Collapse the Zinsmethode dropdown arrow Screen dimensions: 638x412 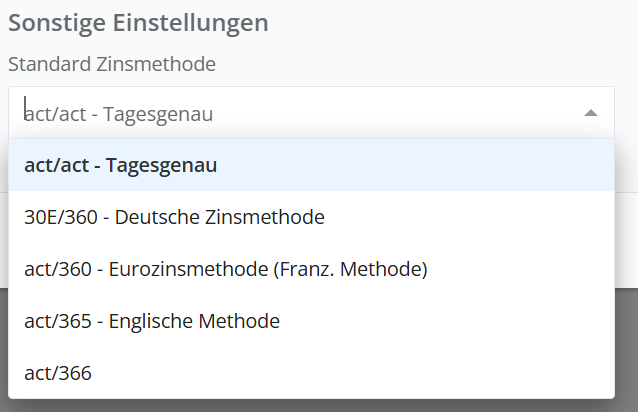pos(591,113)
